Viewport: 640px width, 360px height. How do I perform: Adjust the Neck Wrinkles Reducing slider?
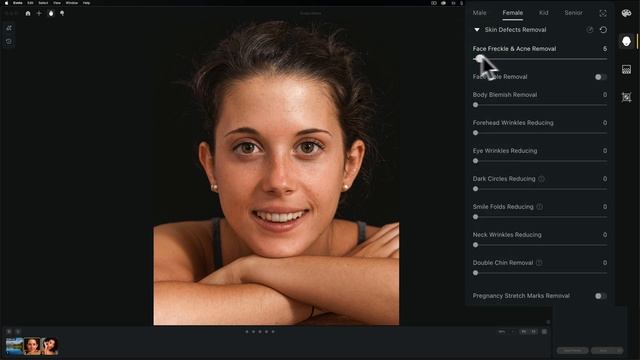click(x=540, y=245)
